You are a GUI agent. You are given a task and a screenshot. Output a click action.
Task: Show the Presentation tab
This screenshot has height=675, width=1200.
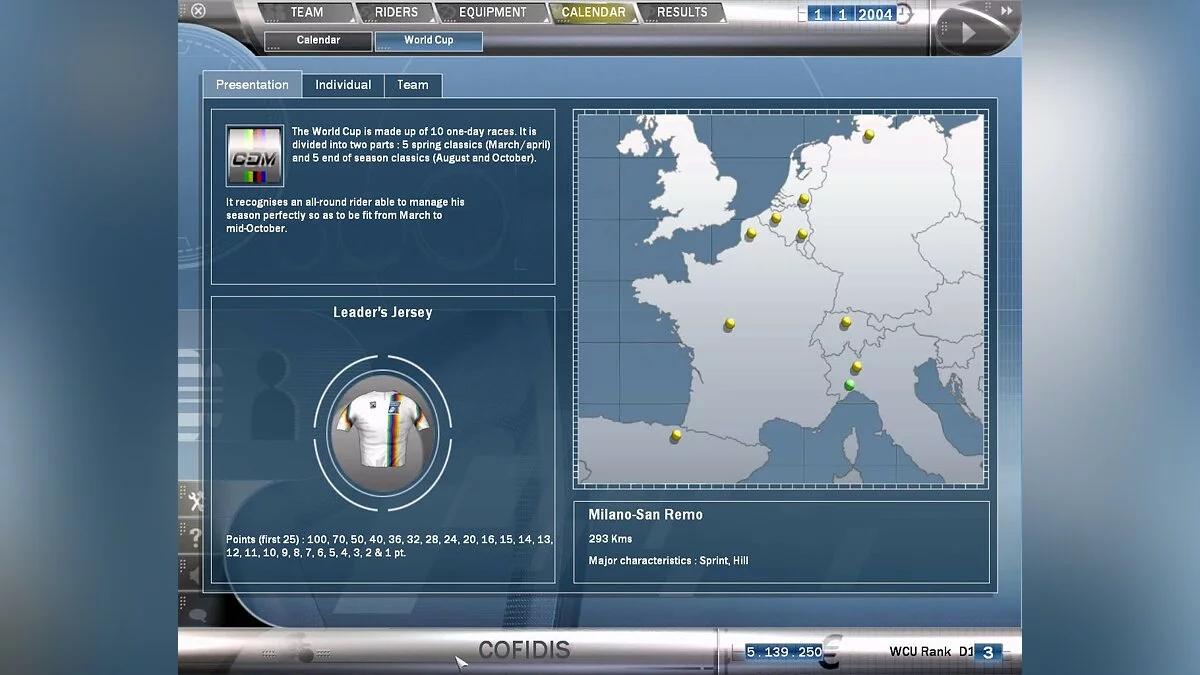coord(252,85)
